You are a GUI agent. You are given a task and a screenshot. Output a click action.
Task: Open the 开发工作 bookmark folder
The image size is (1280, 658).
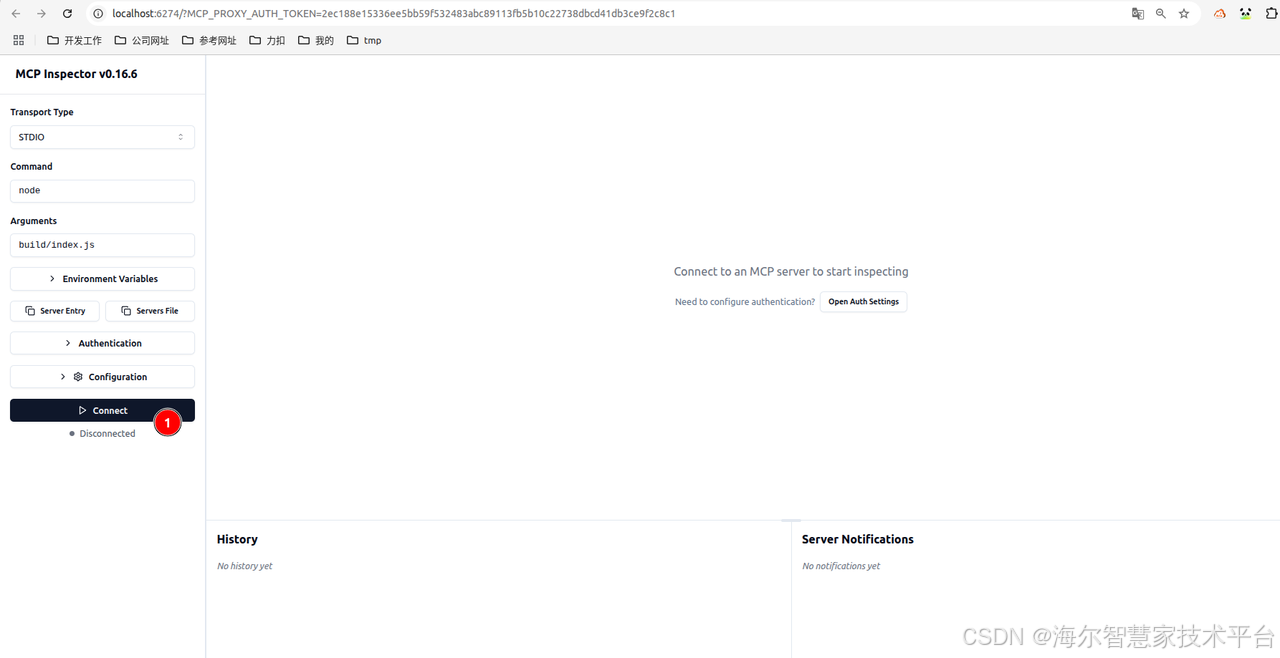coord(75,40)
